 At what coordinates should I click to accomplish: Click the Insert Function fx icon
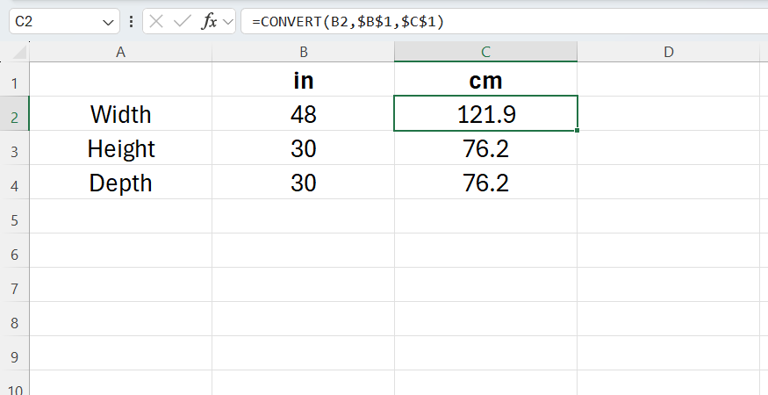[209, 22]
